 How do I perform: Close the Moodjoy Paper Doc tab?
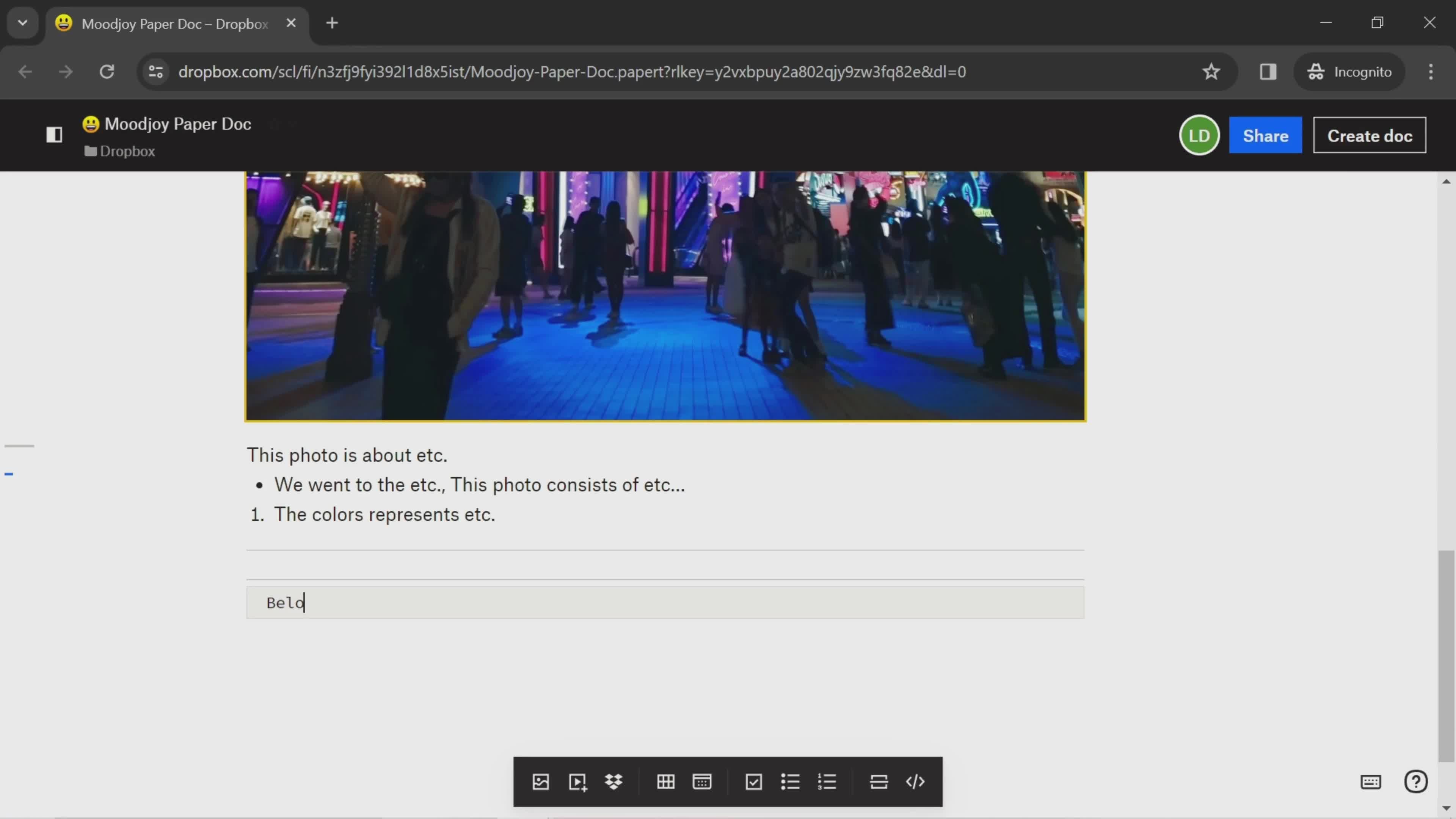tap(291, 23)
